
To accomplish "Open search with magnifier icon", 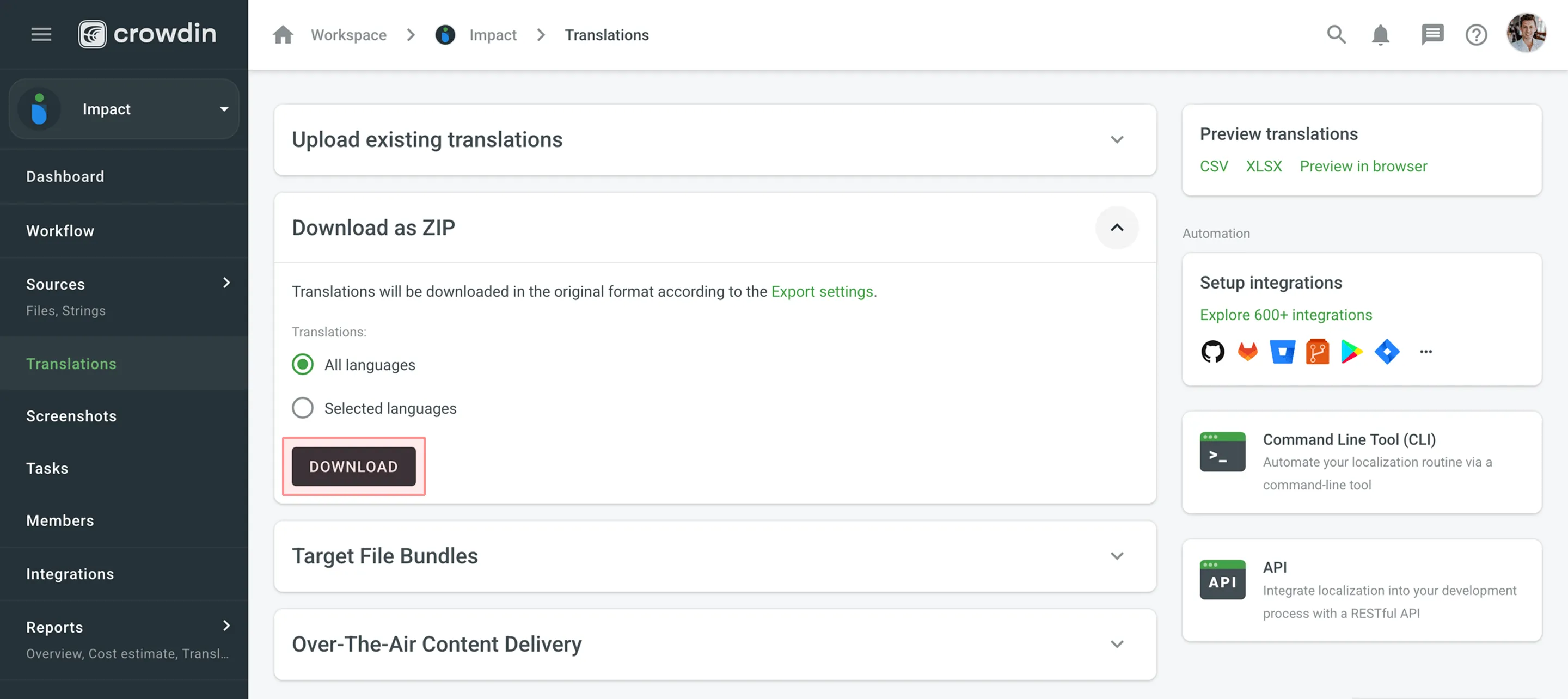I will (1336, 35).
